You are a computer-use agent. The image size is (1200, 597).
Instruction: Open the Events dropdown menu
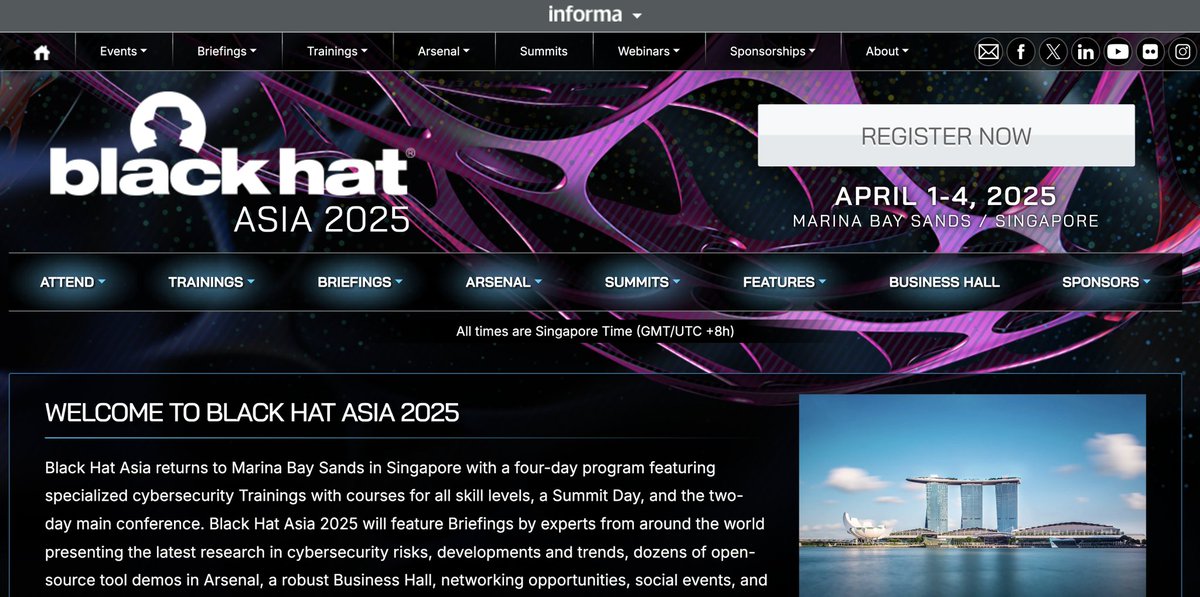tap(123, 51)
